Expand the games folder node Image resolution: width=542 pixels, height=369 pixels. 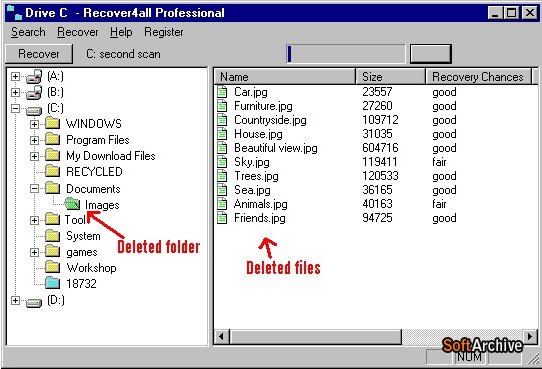point(34,252)
